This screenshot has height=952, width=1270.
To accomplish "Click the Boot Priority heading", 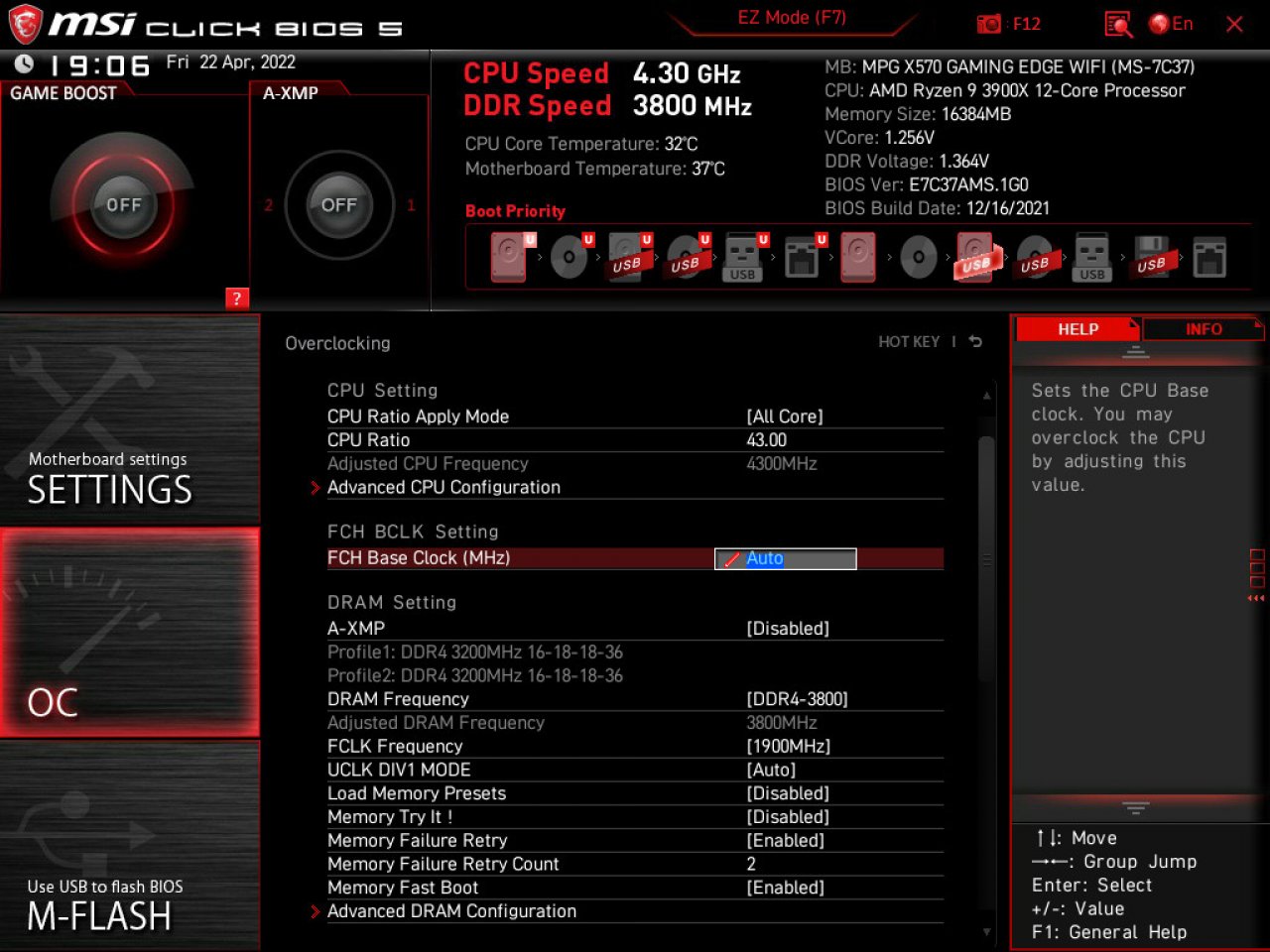I will click(x=515, y=211).
